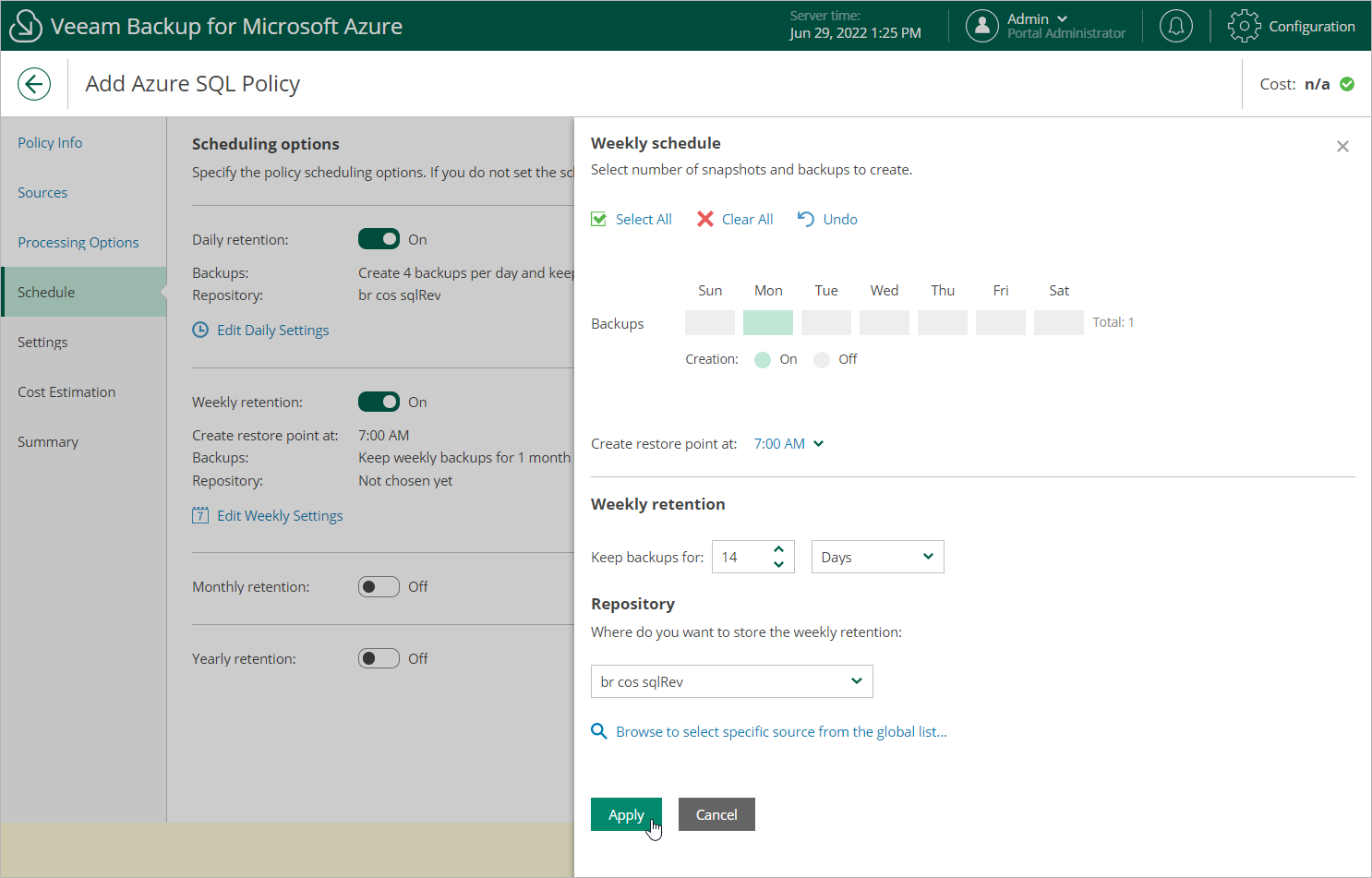Screen dimensions: 1372x878
Task: Open the Days retention unit dropdown
Action: [877, 557]
